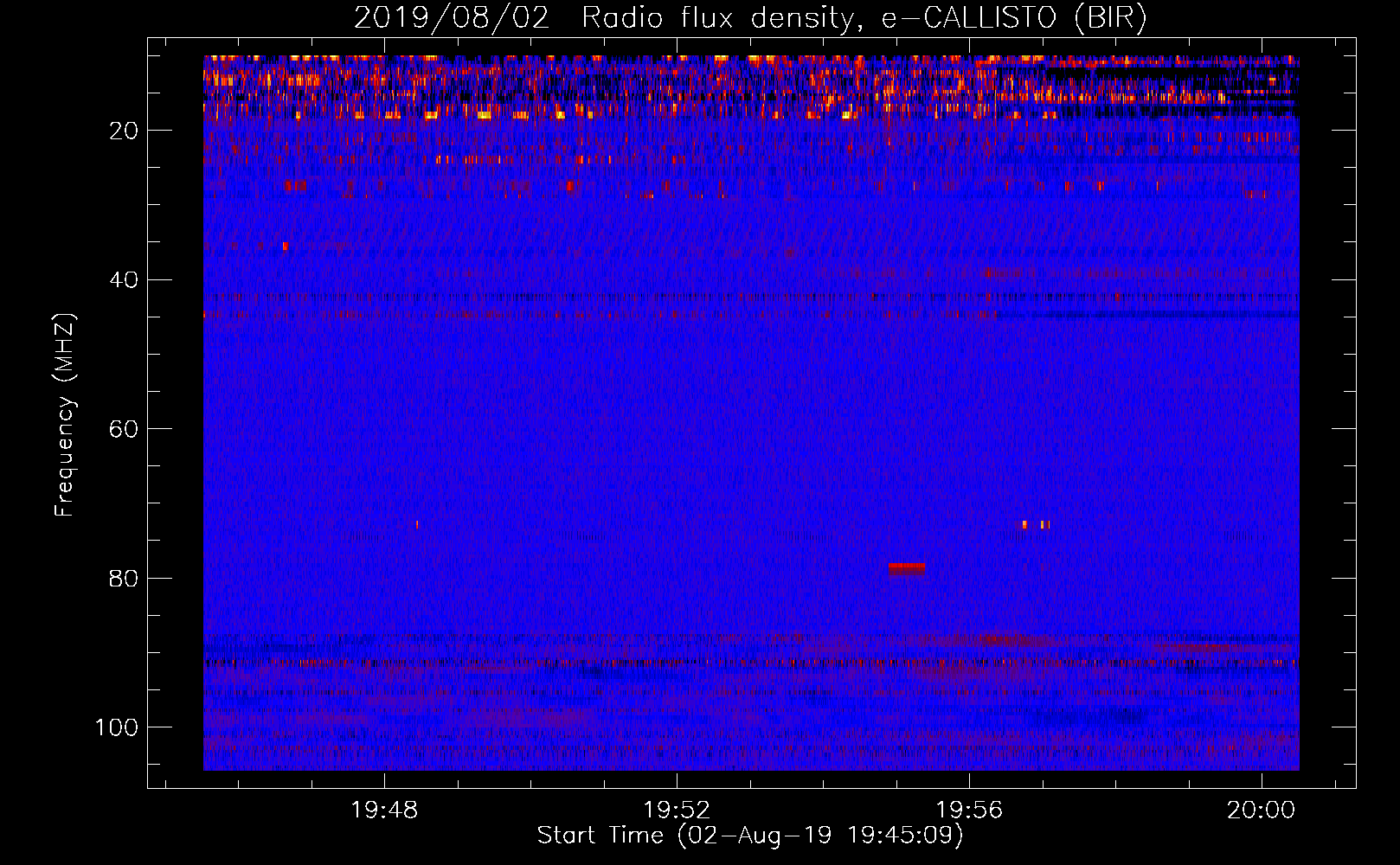Click the 80 MHz frequency tick label
Screen dimensions: 1400x865
pos(124,579)
